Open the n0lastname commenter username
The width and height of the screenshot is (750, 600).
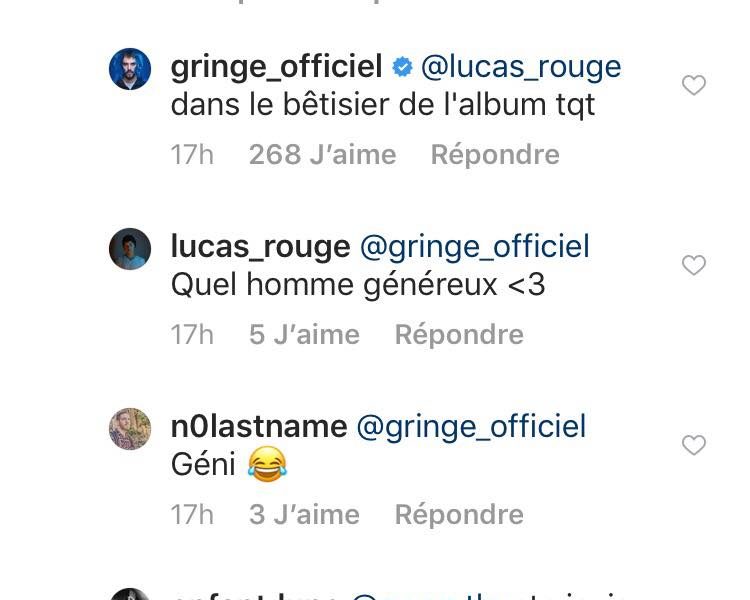pyautogui.click(x=259, y=427)
